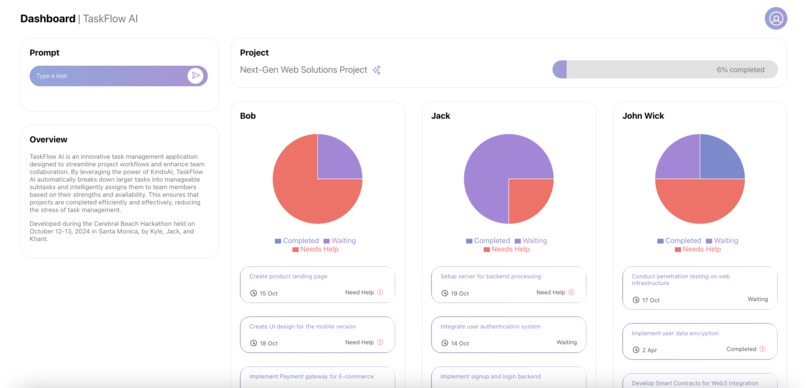Open the user profile avatar menu

point(776,19)
